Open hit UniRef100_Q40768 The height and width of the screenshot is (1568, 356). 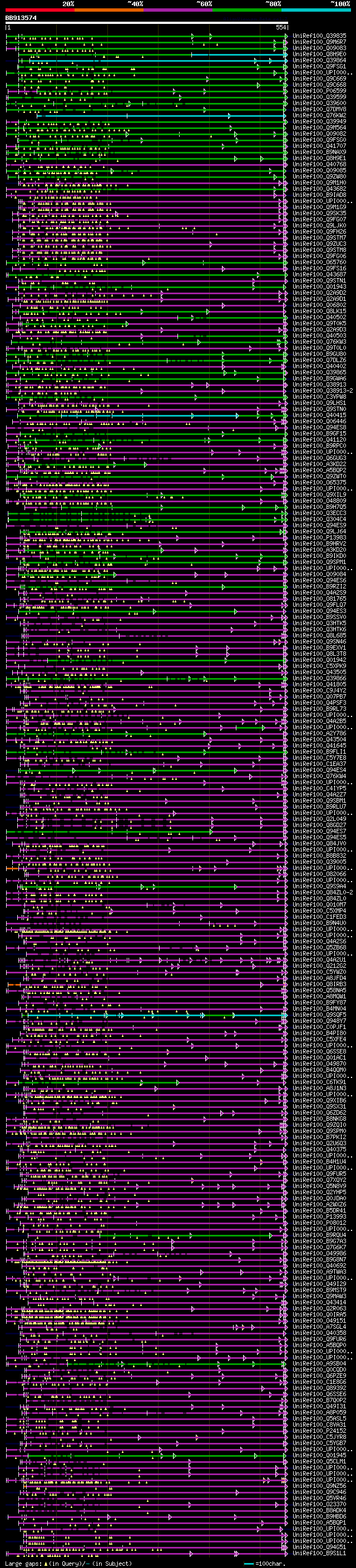coord(319,164)
